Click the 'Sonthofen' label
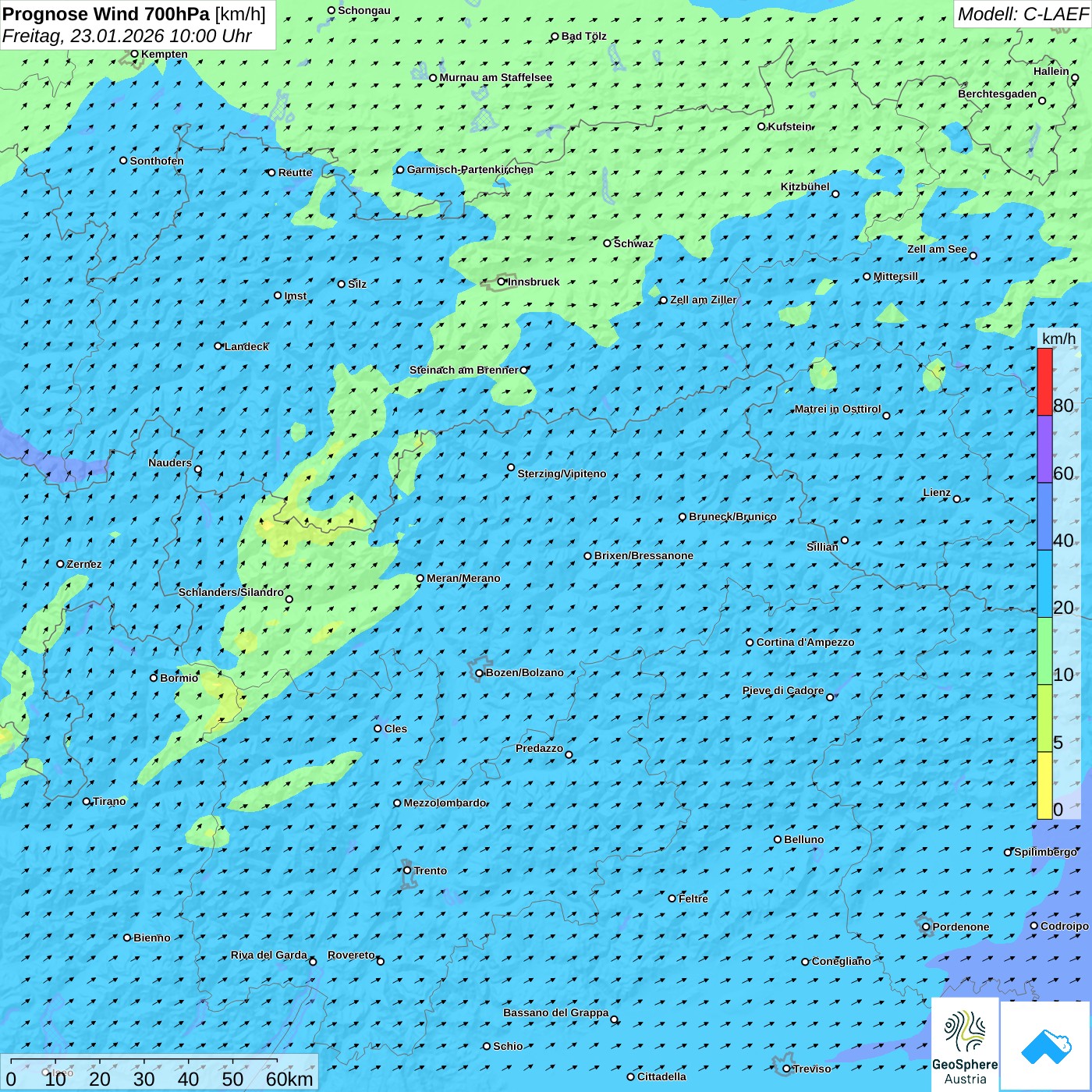1092x1092 pixels. [157, 161]
